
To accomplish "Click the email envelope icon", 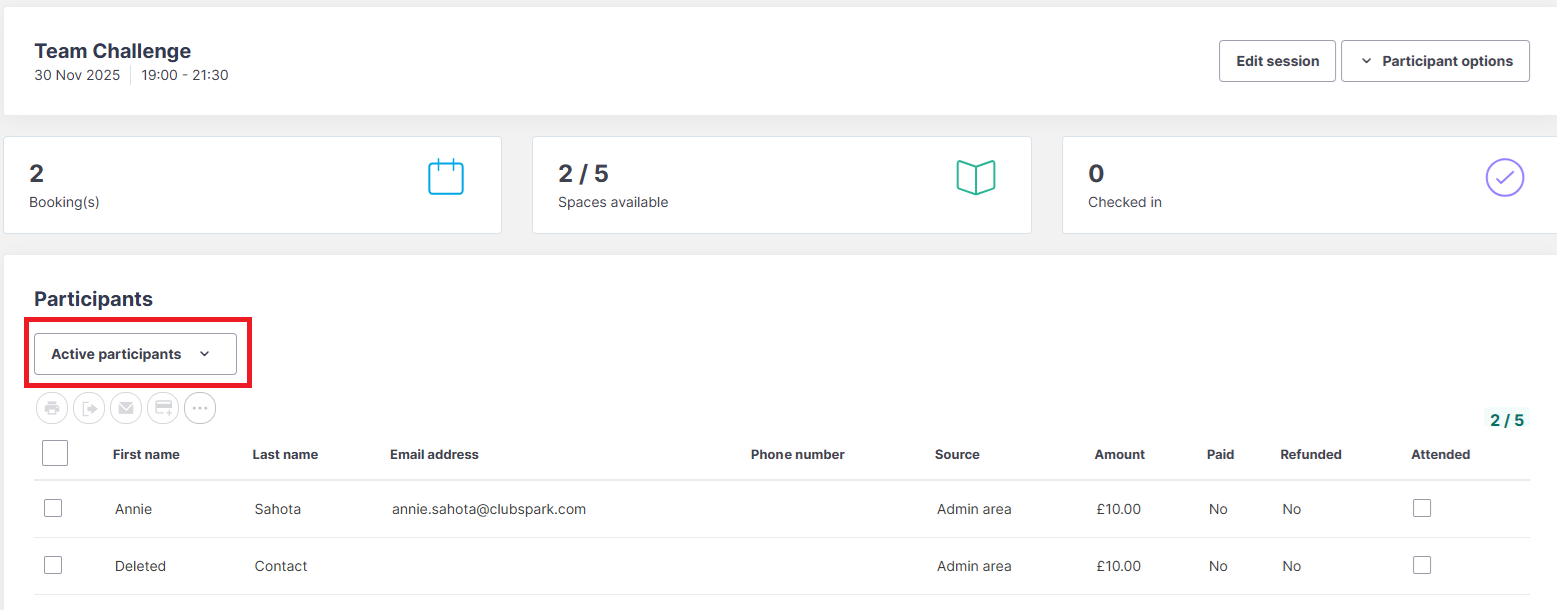I will [126, 408].
